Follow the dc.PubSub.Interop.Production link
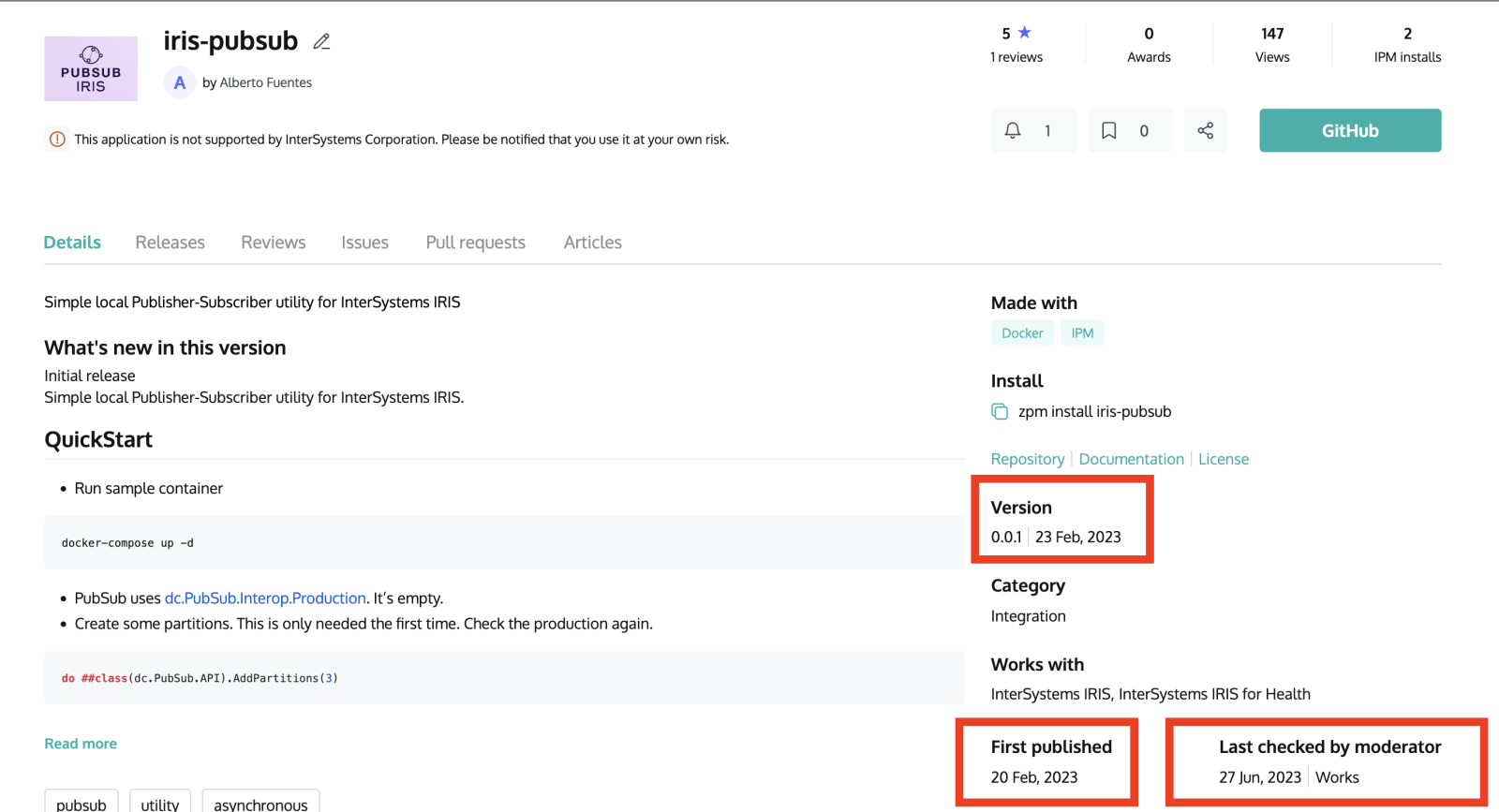Image resolution: width=1499 pixels, height=812 pixels. [265, 598]
